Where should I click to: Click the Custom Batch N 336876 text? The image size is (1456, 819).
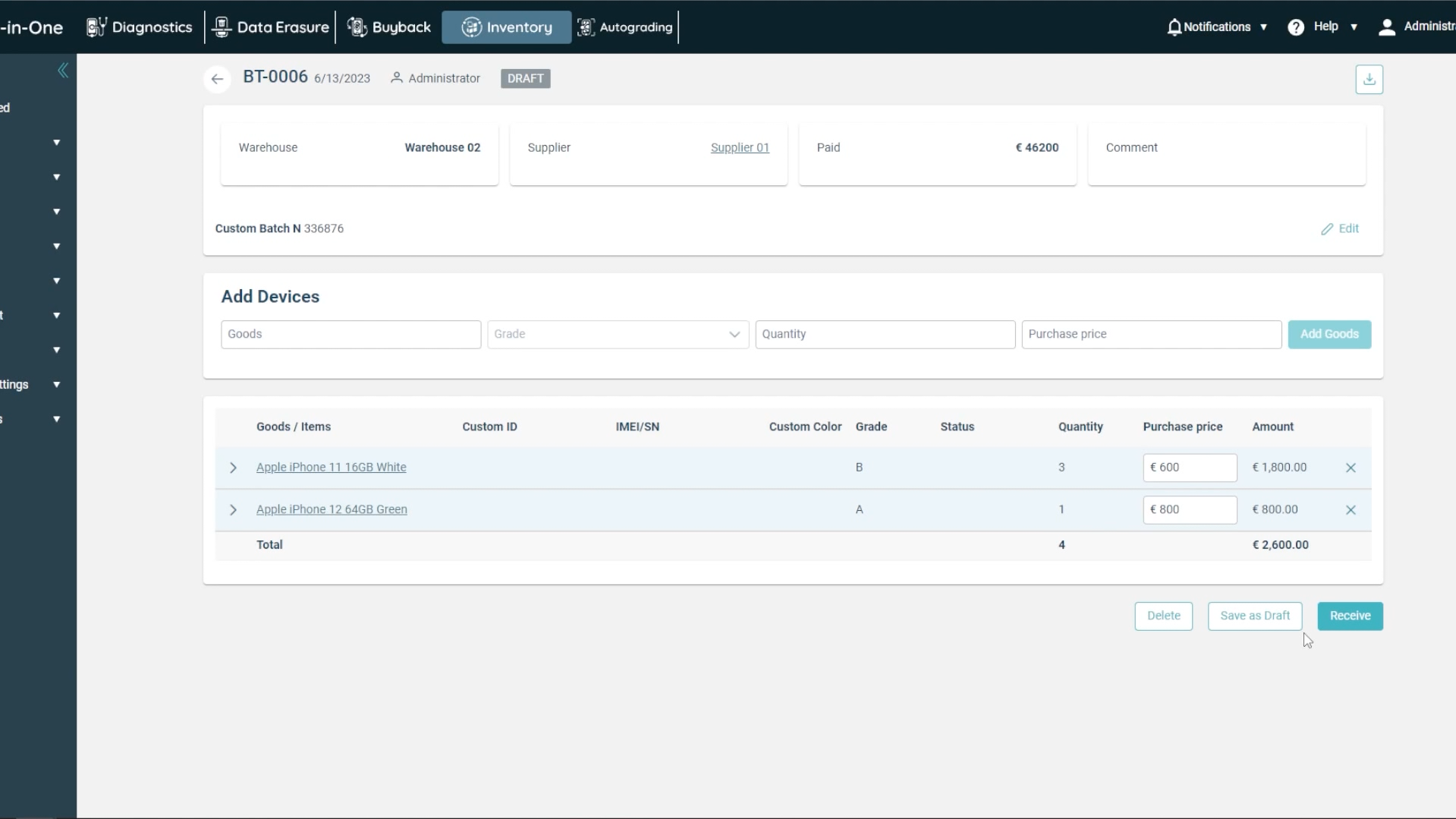pyautogui.click(x=279, y=229)
